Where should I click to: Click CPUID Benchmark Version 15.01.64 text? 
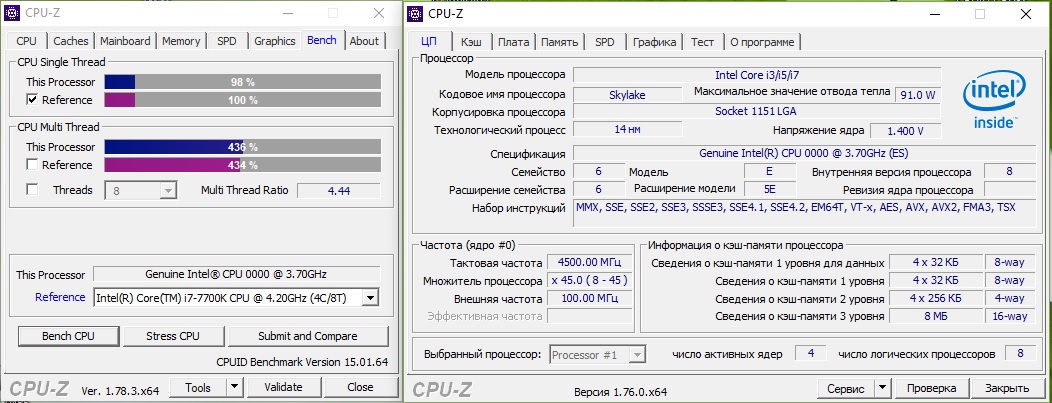pyautogui.click(x=302, y=362)
